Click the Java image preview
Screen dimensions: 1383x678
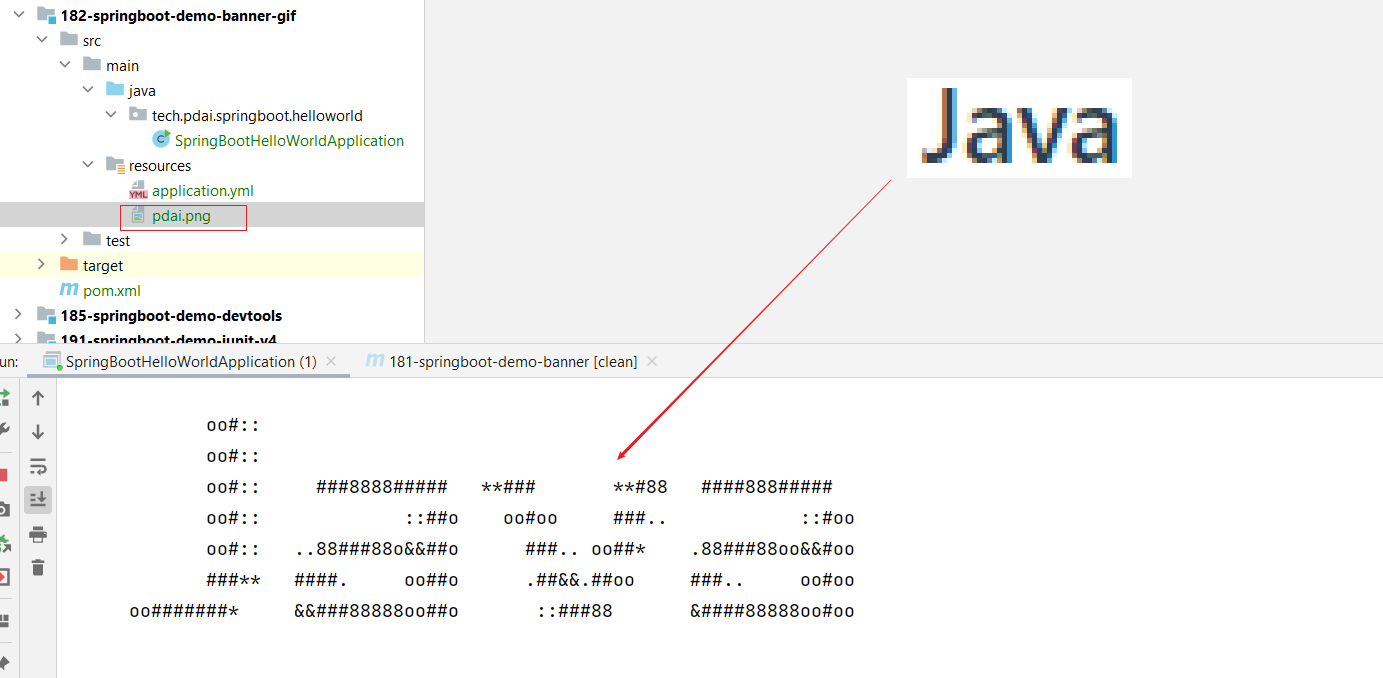pos(1018,128)
